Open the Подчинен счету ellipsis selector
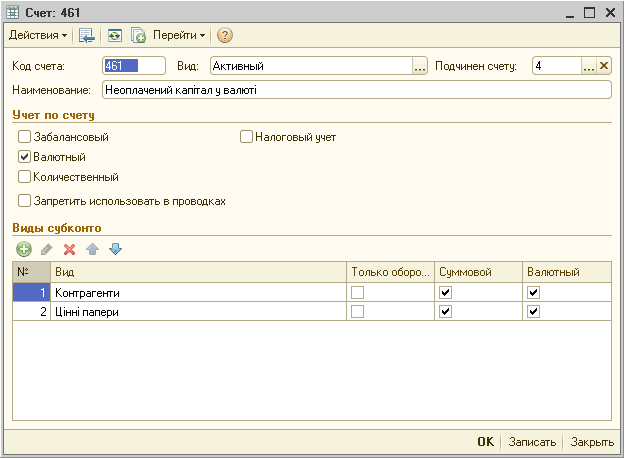 [589, 66]
